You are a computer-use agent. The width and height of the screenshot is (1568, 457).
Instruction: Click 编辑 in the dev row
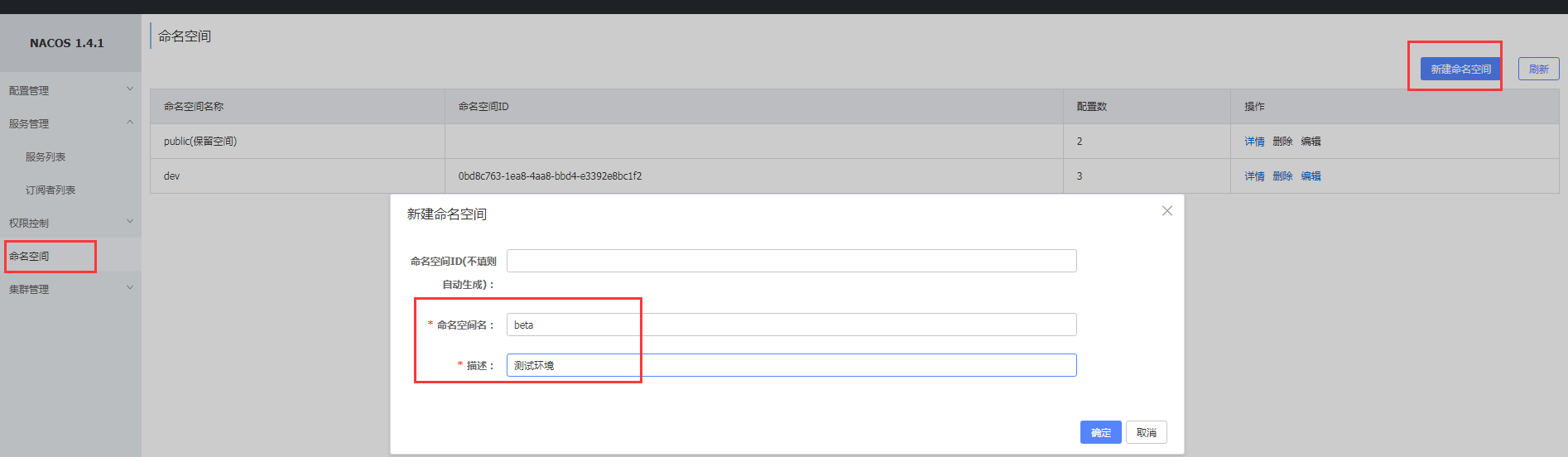pyautogui.click(x=1311, y=176)
